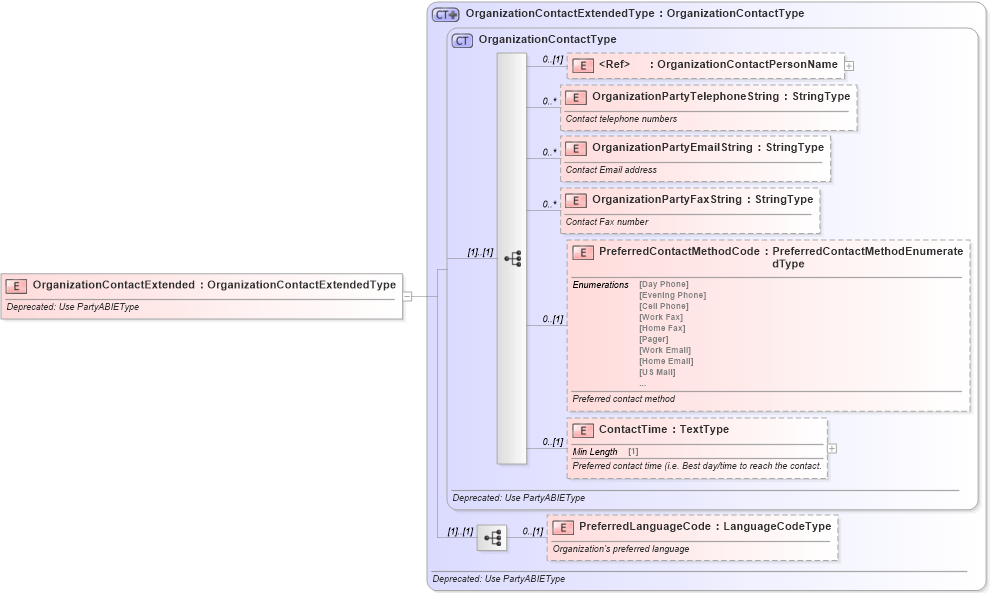Screen dimensions: 990x593
Task: Click the sequence compositor inside OrganizationContactType
Action: (513, 258)
